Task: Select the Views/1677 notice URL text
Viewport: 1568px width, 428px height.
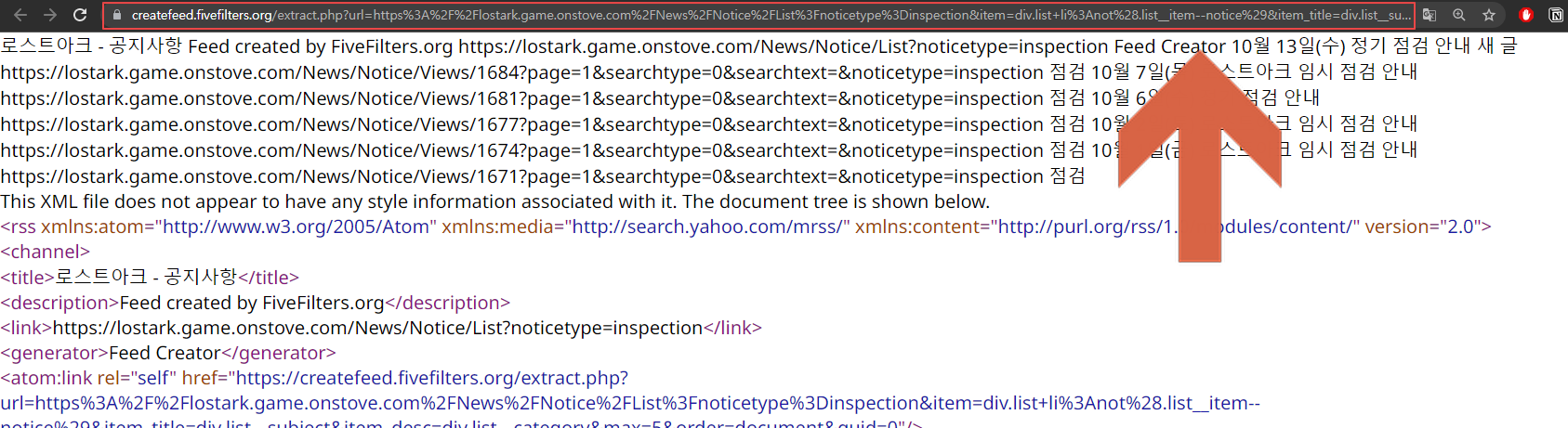Action: [522, 124]
